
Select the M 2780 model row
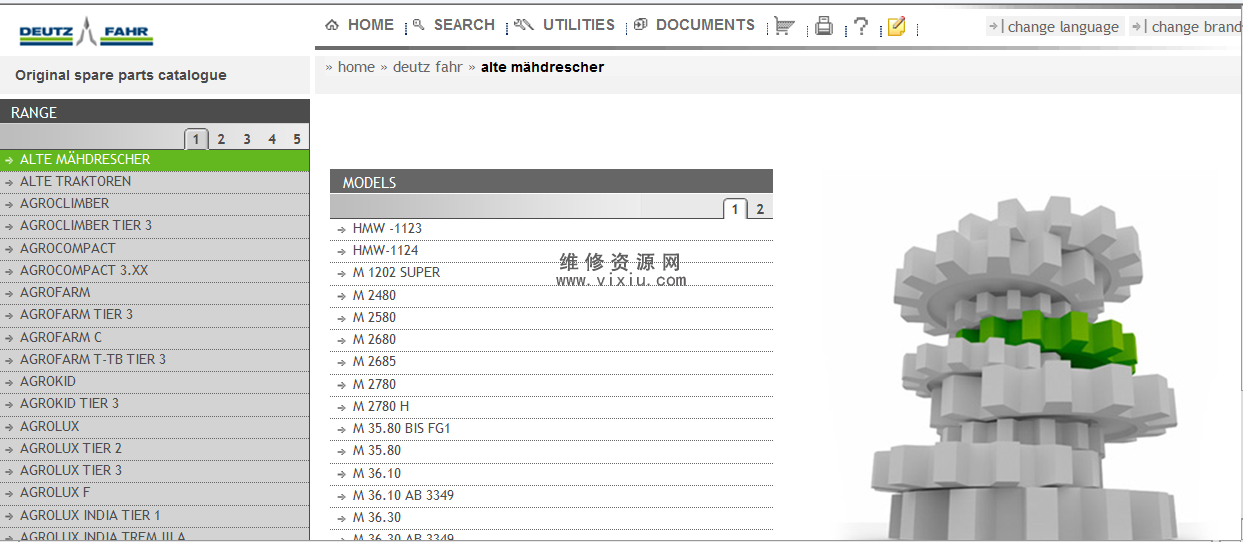(551, 385)
